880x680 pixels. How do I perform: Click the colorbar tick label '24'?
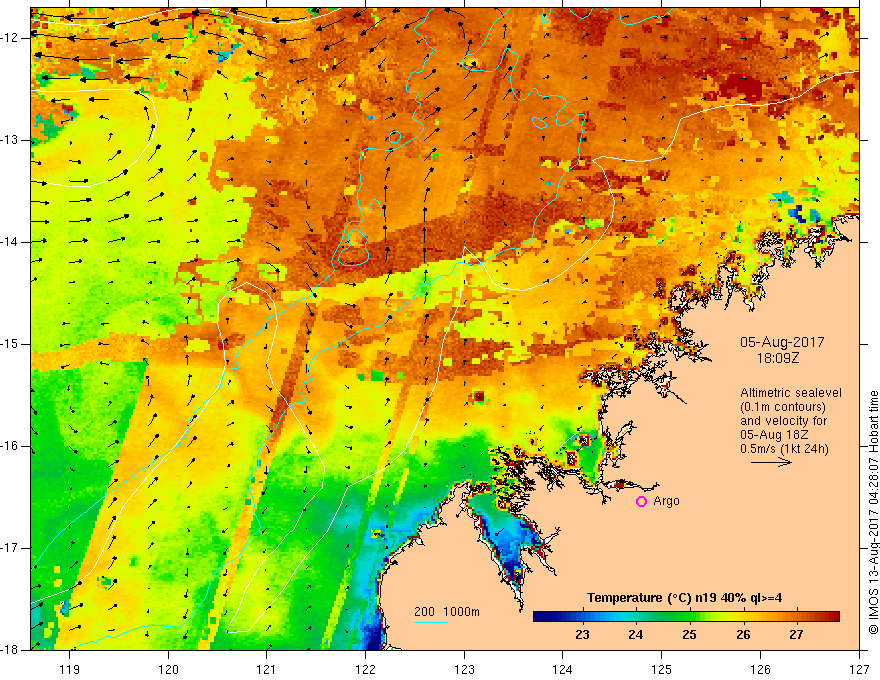click(636, 635)
